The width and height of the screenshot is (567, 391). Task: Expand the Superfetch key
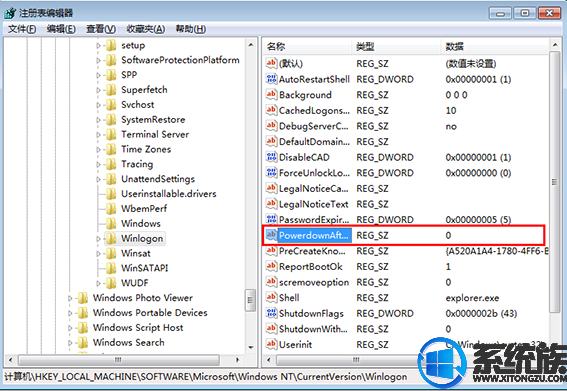tap(98, 90)
